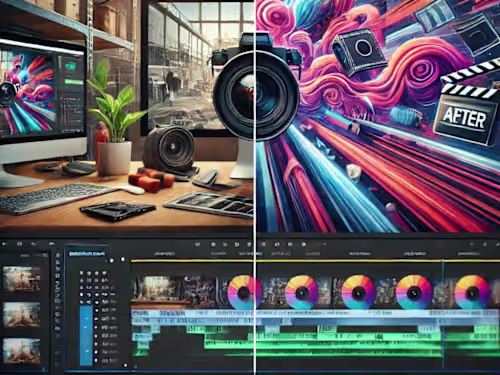Open the top media thumbnail in the left bin
This screenshot has height=375, width=500.
click(22, 279)
